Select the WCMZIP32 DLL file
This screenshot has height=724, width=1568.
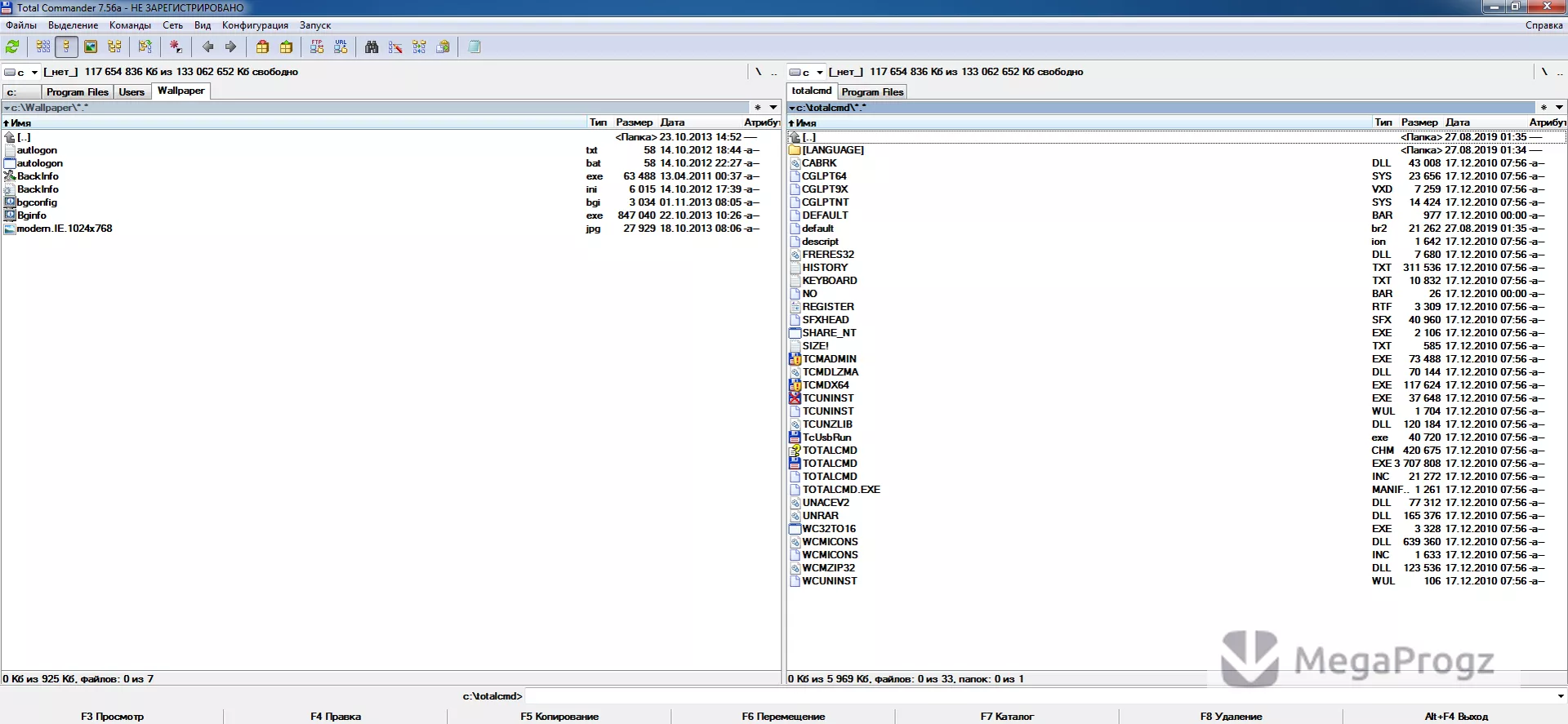tap(828, 568)
